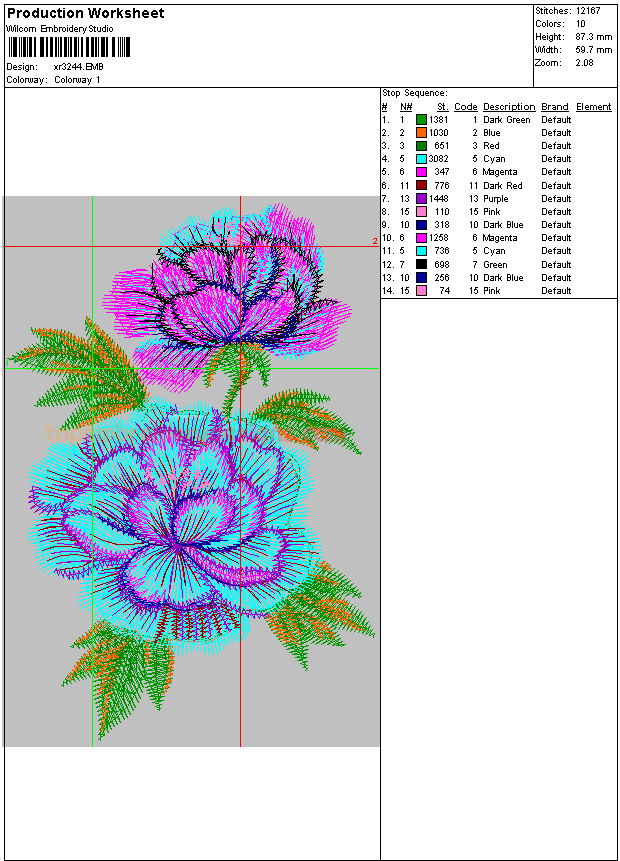Click the stitch count '1258'
The height and width of the screenshot is (861, 620).
(439, 238)
